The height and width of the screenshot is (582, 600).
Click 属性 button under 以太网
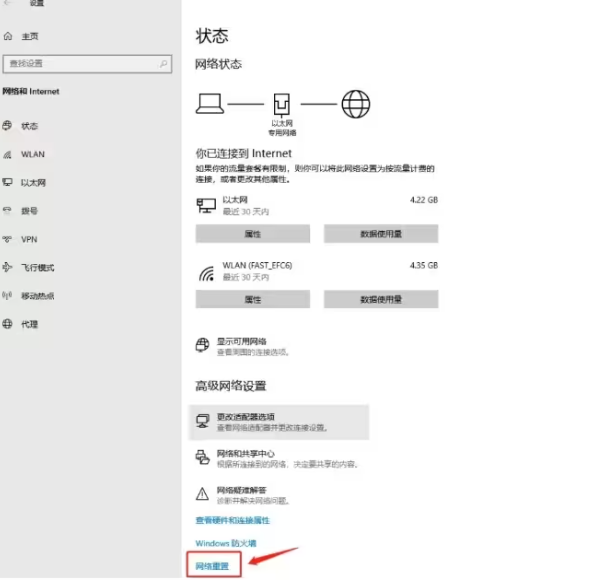coord(253,233)
